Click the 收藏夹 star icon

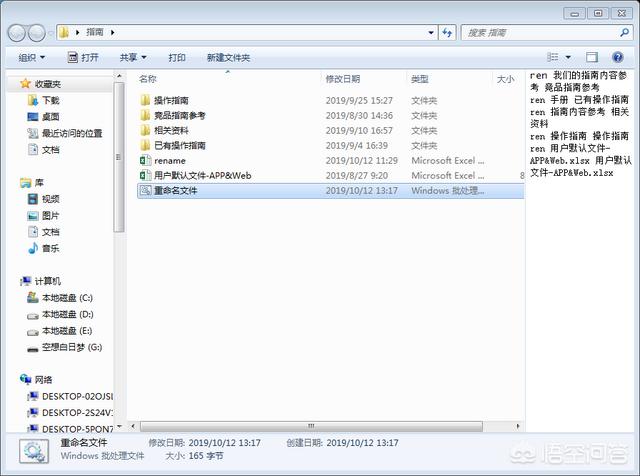(25, 84)
